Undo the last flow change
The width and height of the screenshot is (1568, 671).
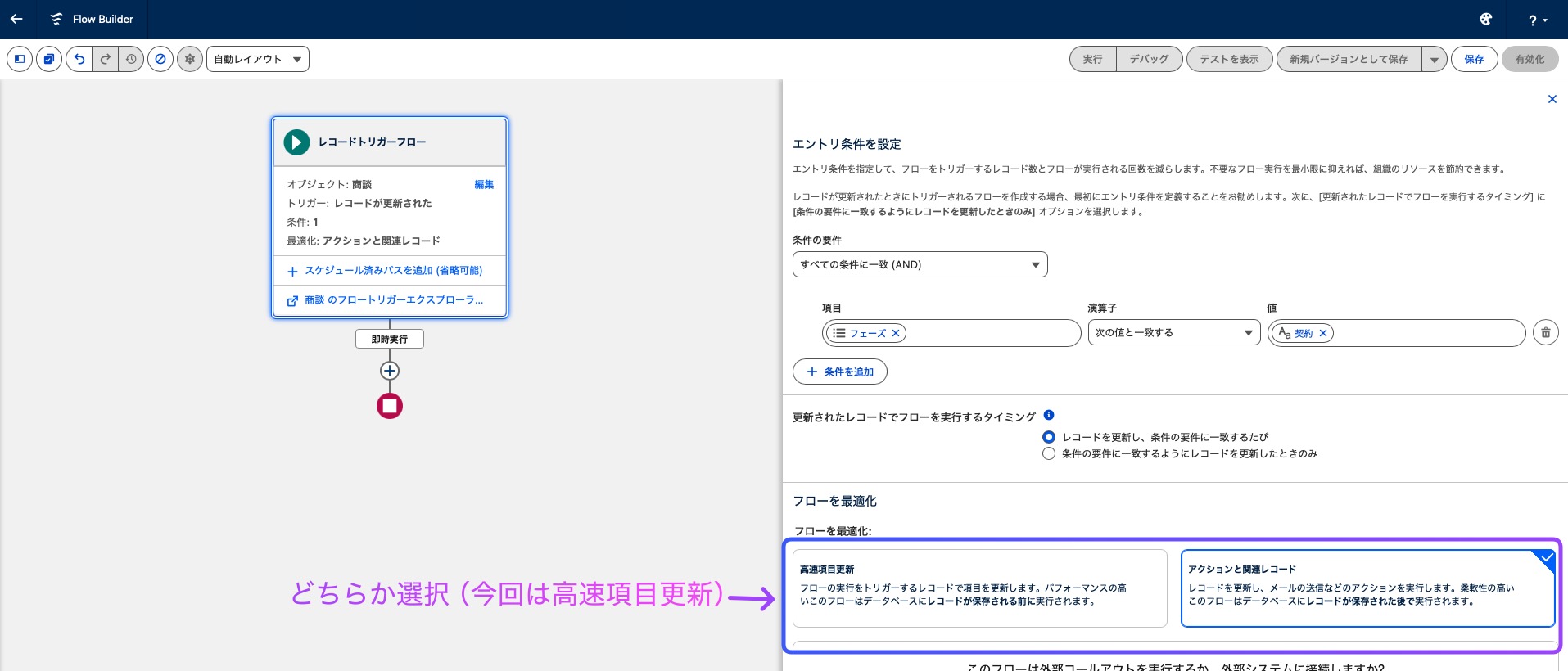pyautogui.click(x=79, y=59)
